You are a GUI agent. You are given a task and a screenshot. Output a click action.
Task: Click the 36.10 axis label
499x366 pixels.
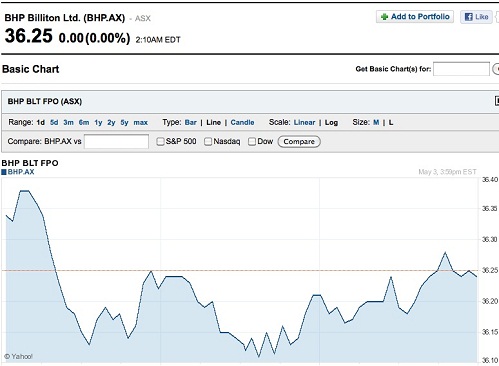[490, 360]
